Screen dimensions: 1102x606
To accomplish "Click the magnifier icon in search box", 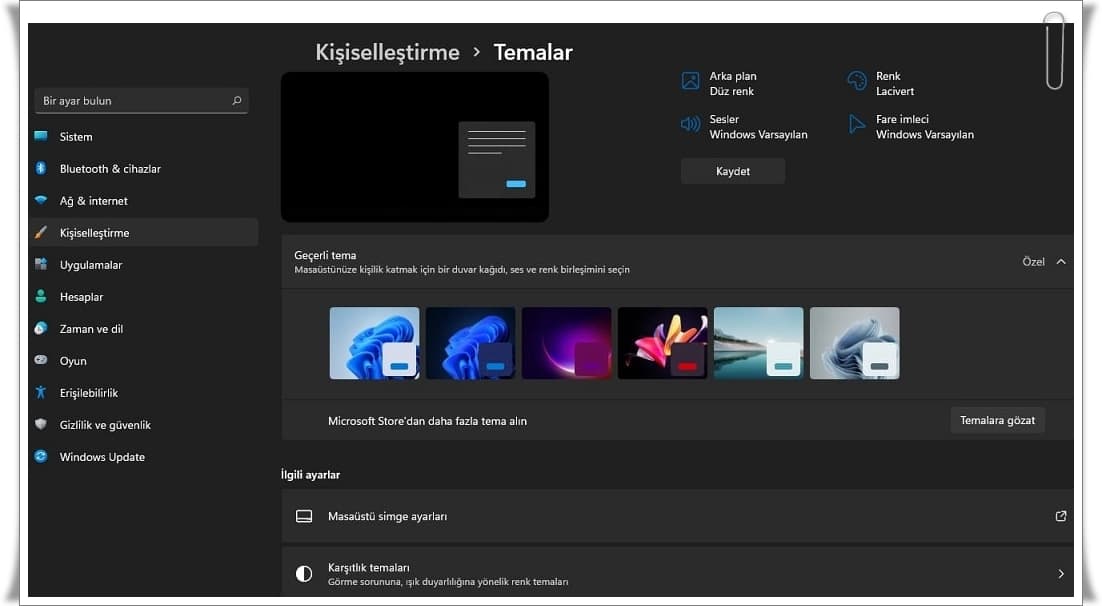I will point(237,101).
